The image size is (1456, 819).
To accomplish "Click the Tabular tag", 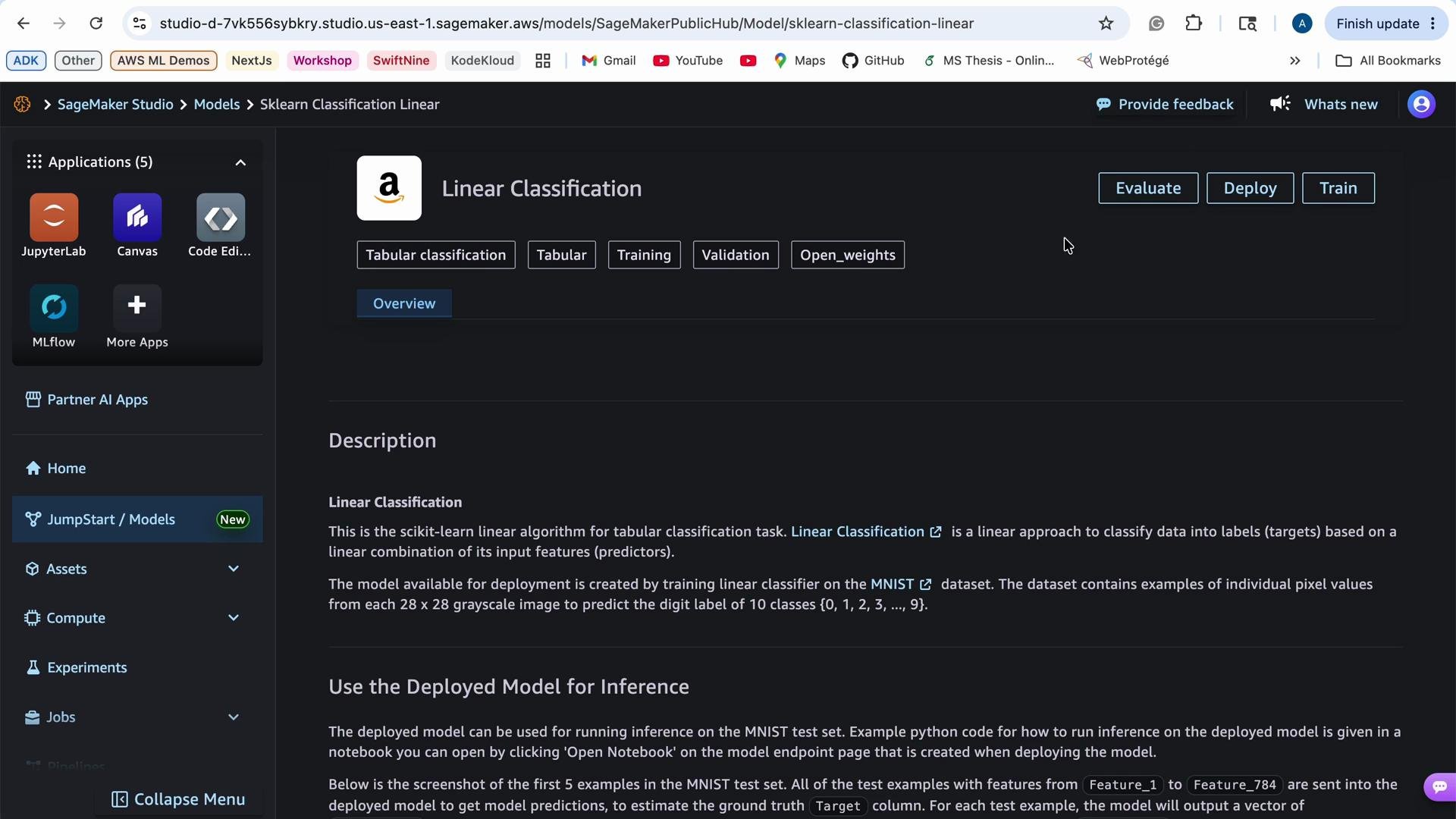I will 562,255.
